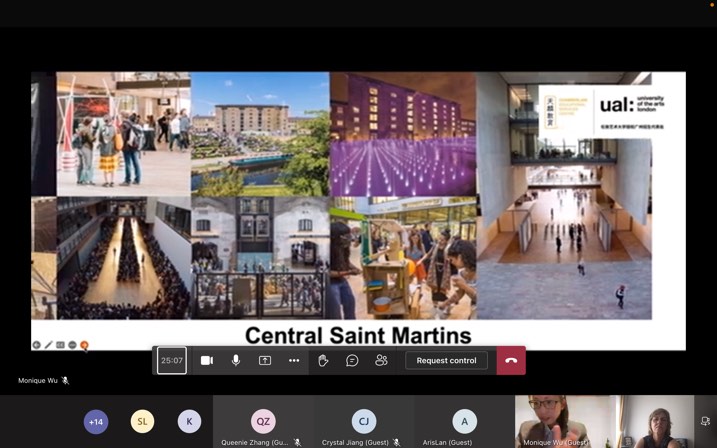Show the participants panel
The width and height of the screenshot is (717, 448).
pos(381,360)
